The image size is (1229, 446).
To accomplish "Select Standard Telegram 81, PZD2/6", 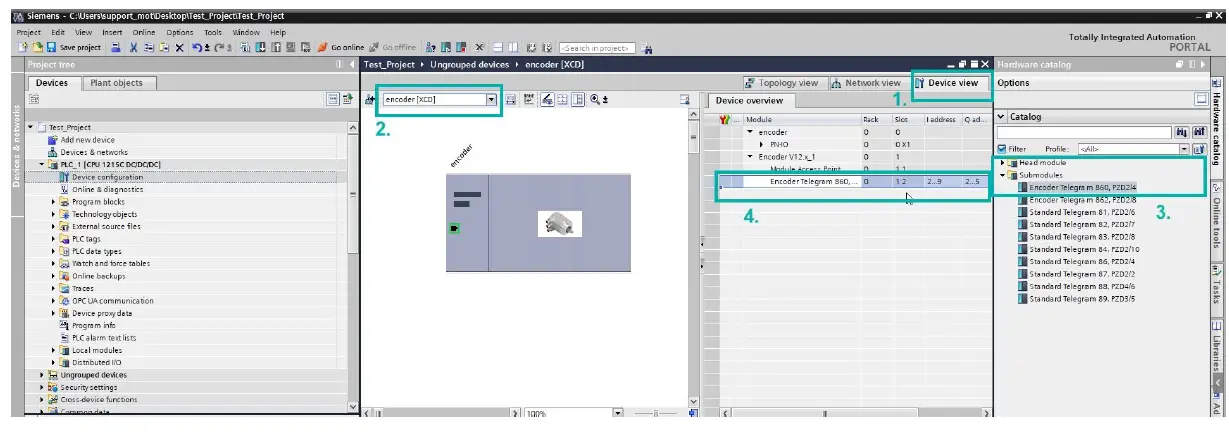I will click(x=1082, y=212).
